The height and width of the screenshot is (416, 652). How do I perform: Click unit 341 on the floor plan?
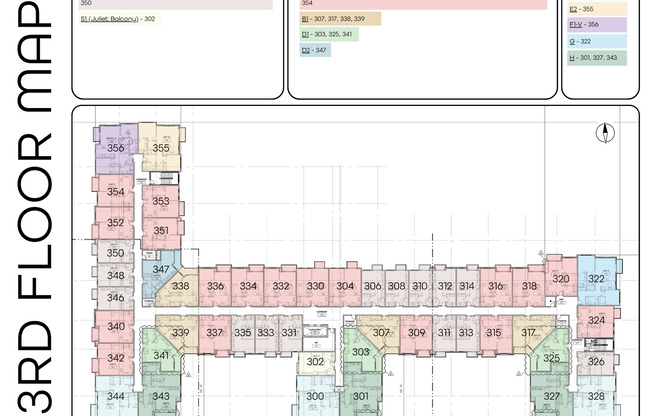161,355
